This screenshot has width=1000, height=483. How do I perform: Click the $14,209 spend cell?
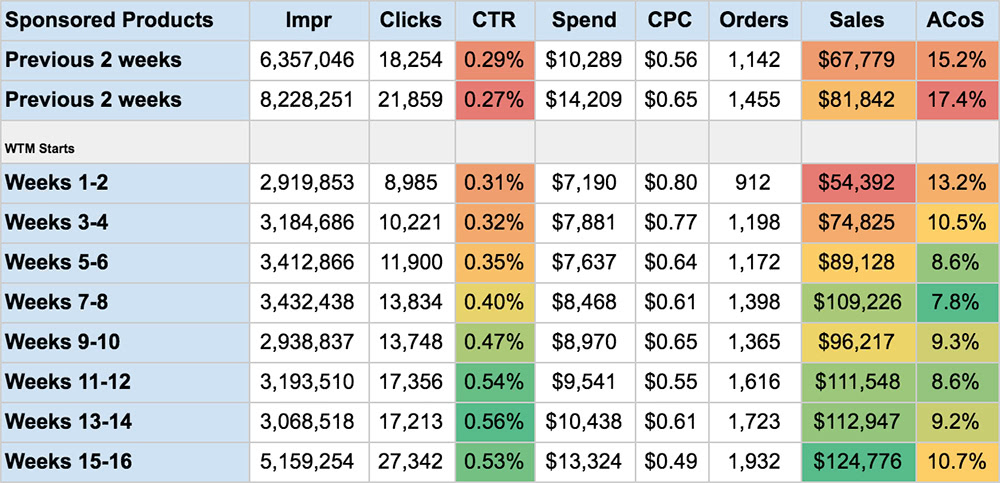click(x=584, y=100)
